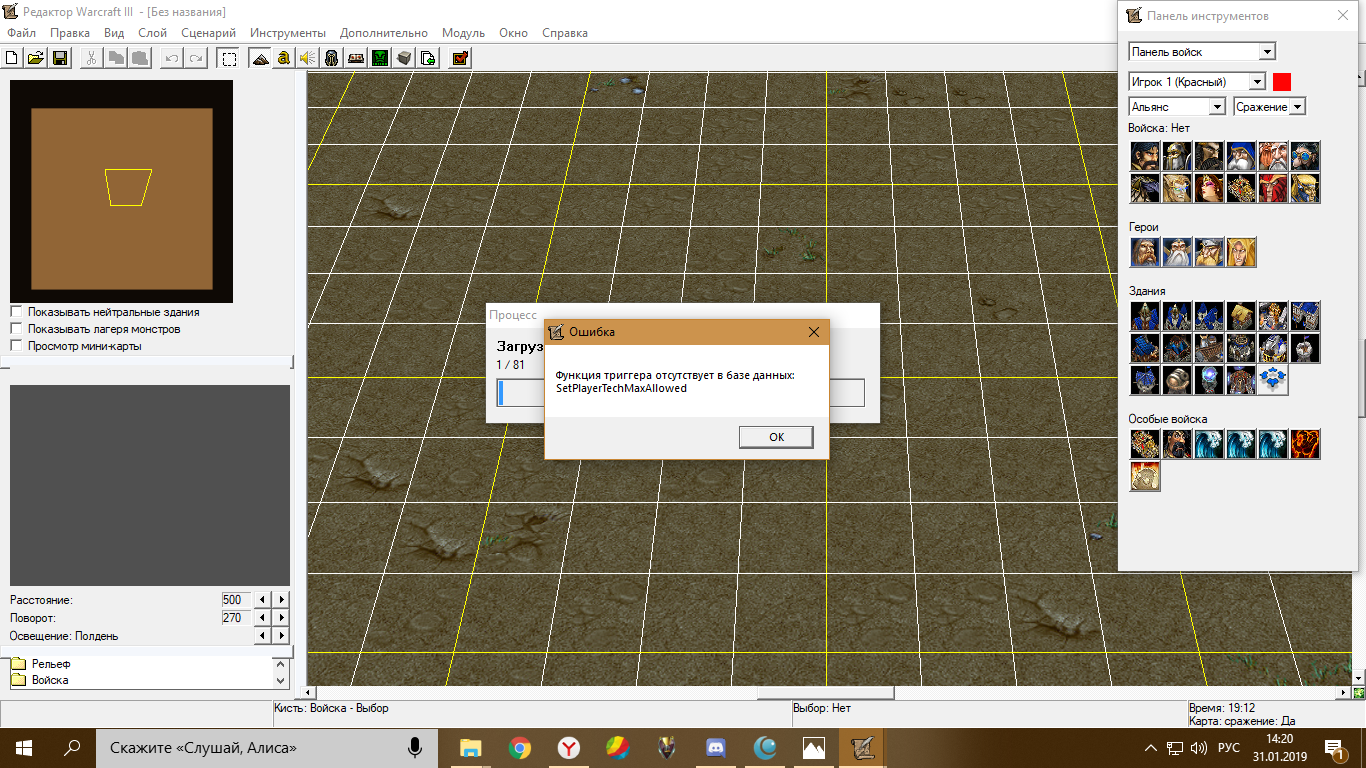Screen dimensions: 1366x768
Task: Choose the Archmage hero icon
Action: coord(1177,252)
